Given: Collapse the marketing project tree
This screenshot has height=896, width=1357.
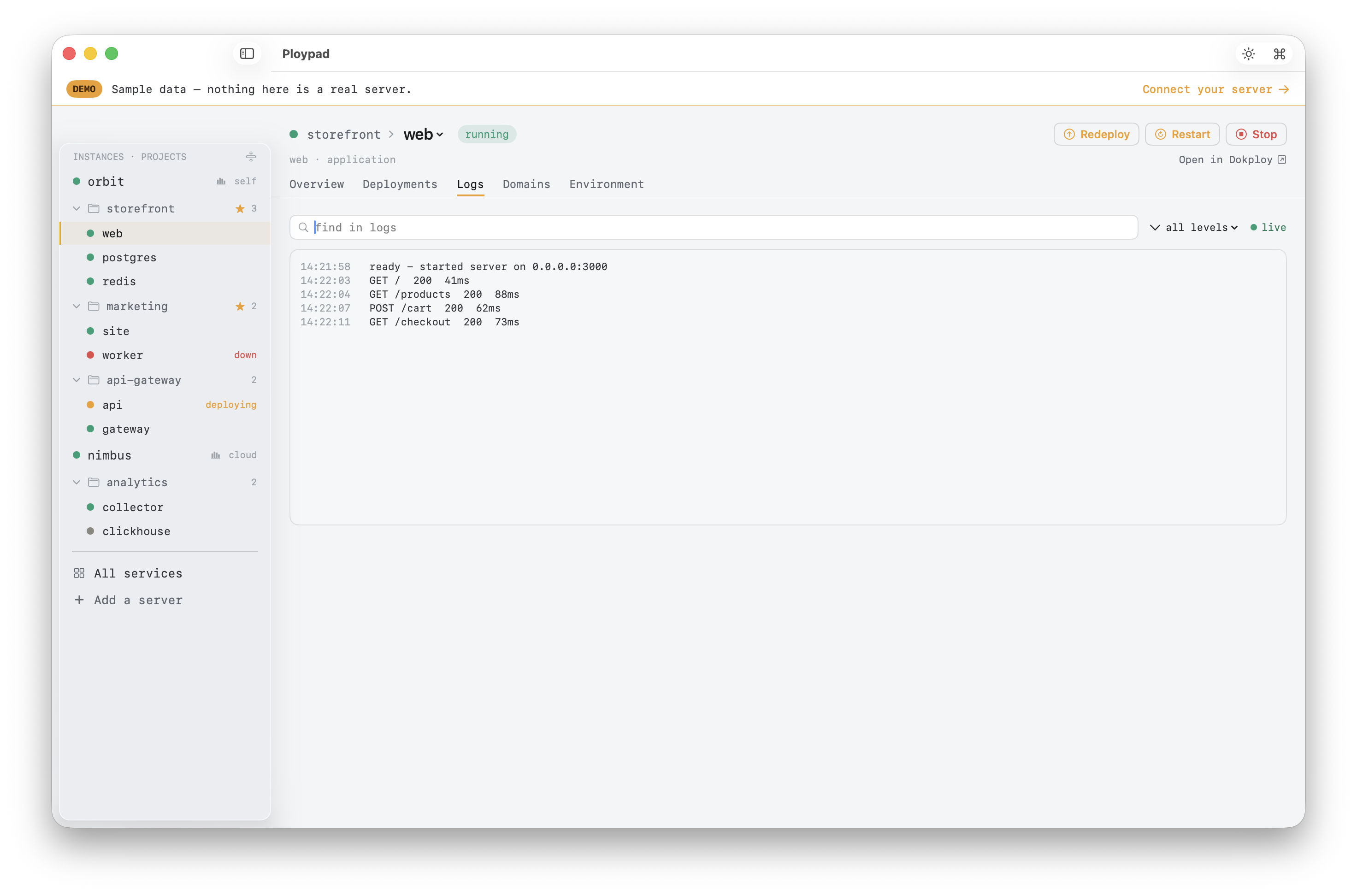Looking at the screenshot, I should click(x=77, y=307).
